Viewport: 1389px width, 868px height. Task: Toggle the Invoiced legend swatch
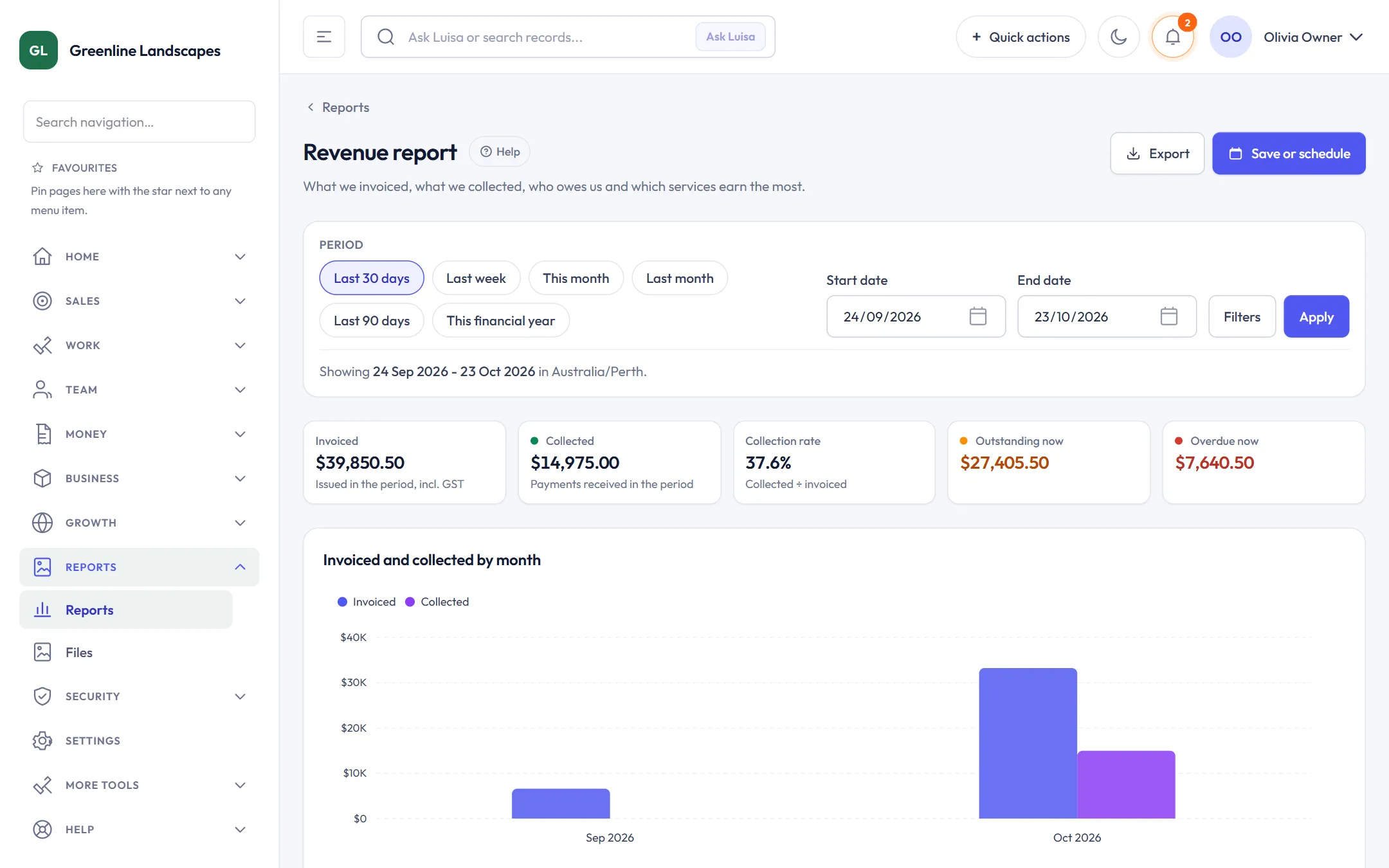click(x=342, y=602)
